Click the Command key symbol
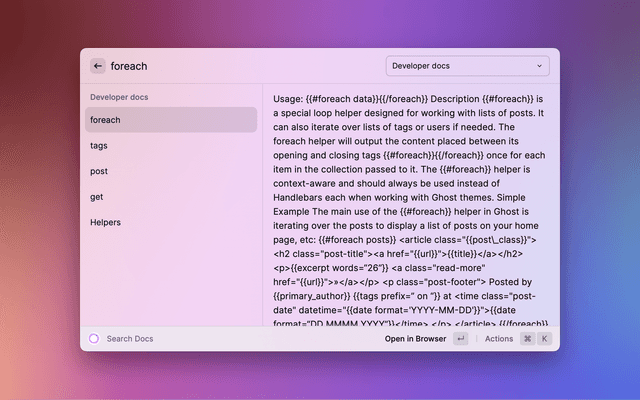This screenshot has width=640, height=400. (x=527, y=339)
